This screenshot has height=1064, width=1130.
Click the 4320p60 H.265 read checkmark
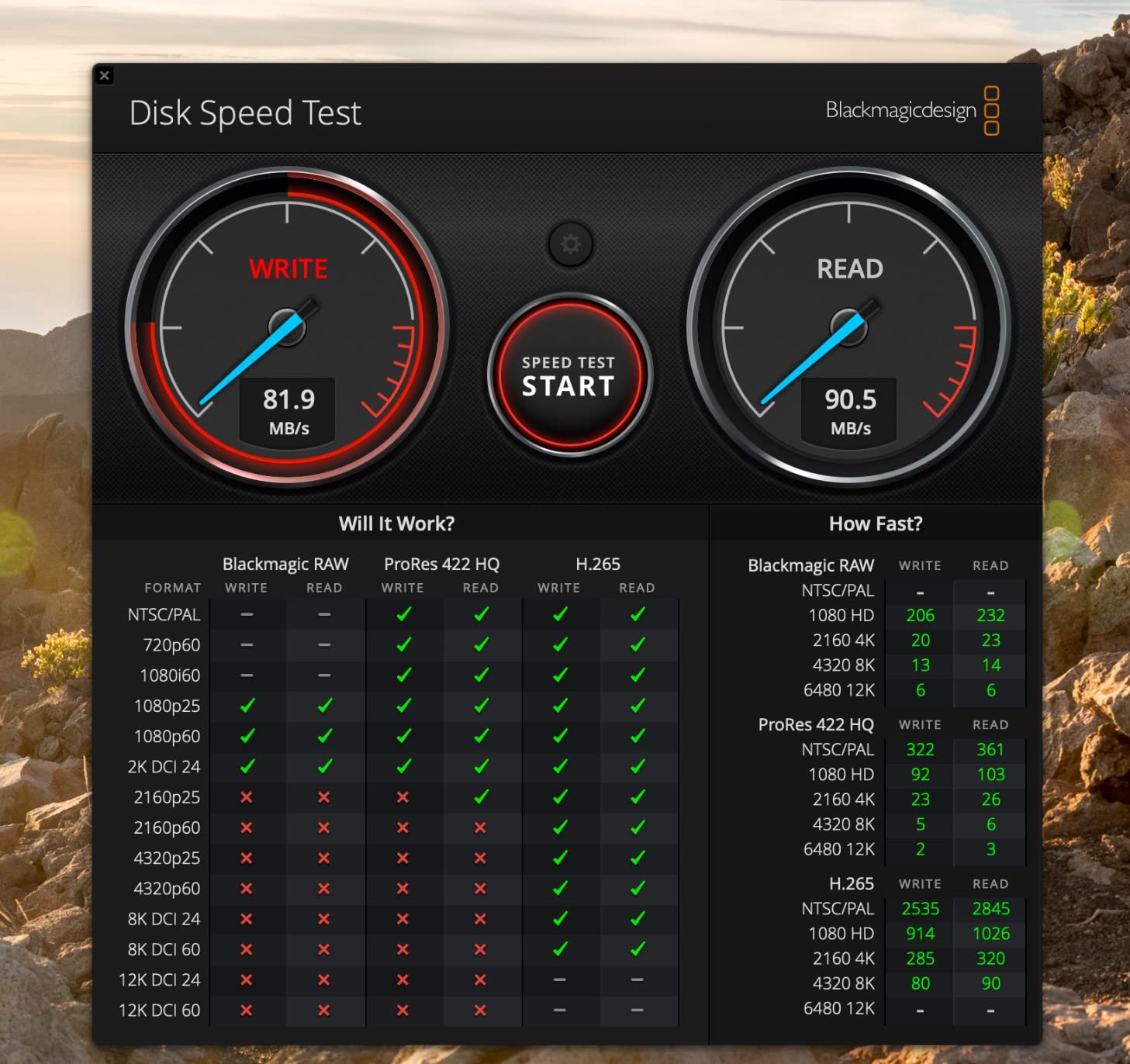click(638, 888)
